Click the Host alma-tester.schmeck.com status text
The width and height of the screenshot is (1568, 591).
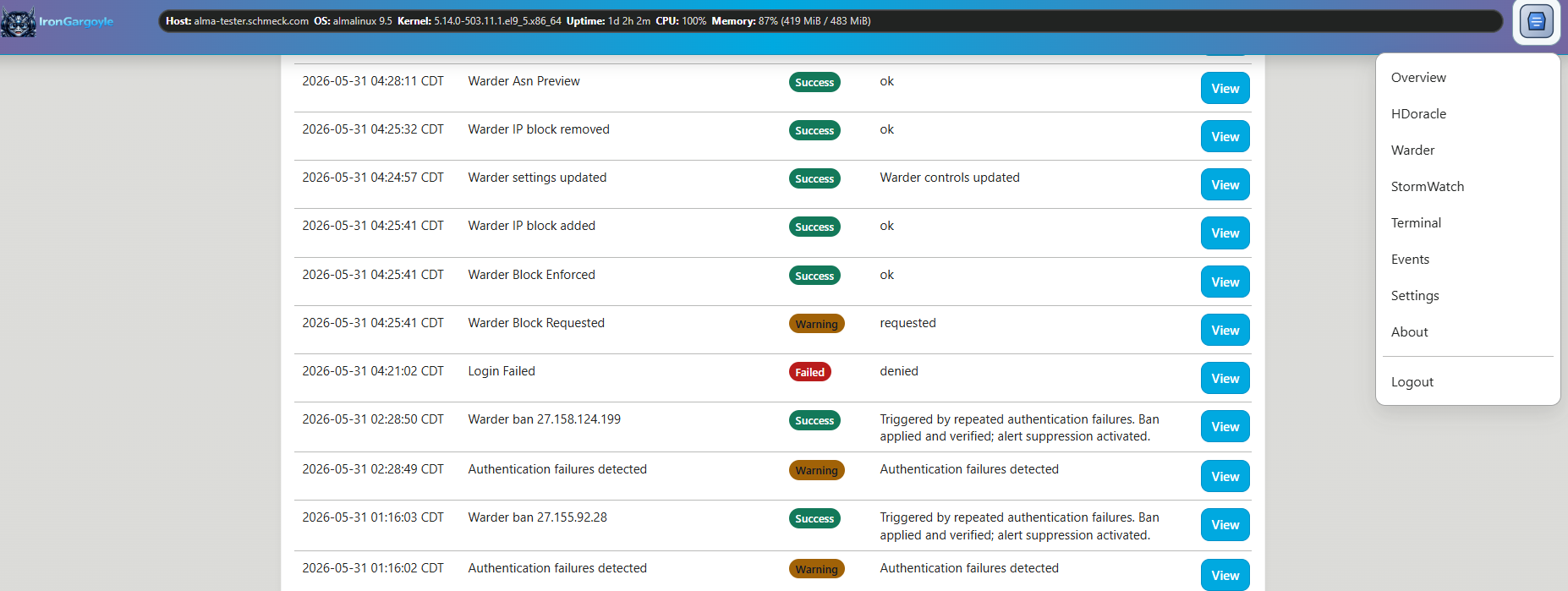(237, 21)
